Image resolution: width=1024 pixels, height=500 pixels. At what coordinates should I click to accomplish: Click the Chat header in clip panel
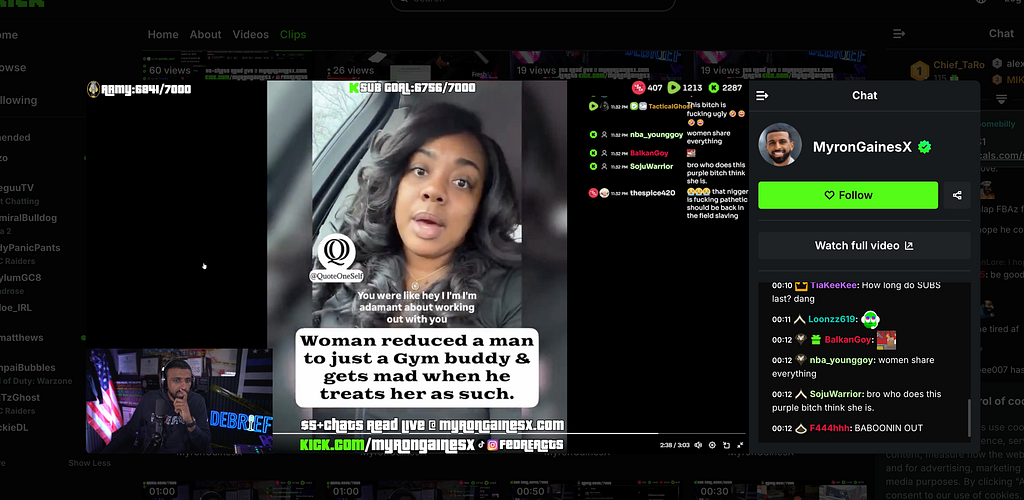coord(864,95)
